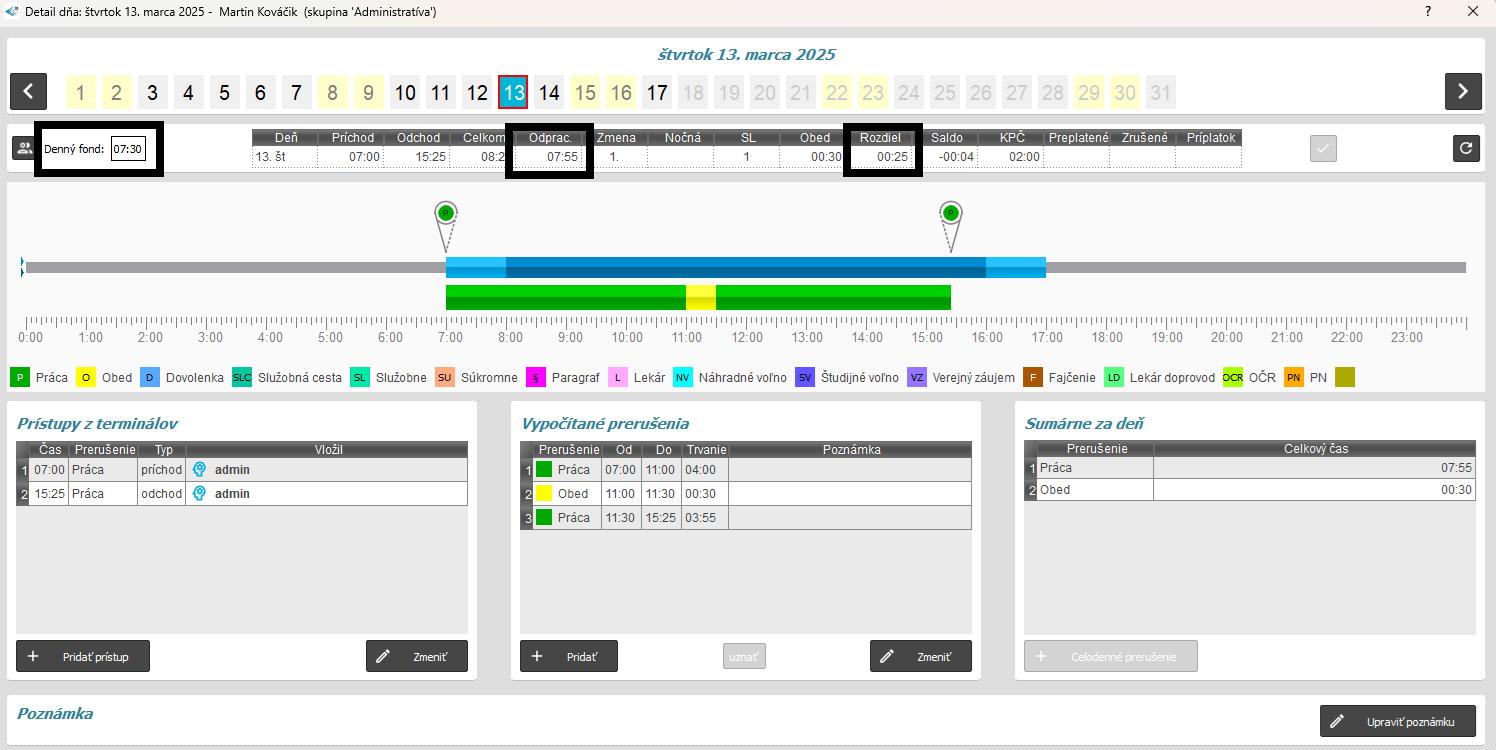Go to previous day with left arrow
Viewport: 1496px width, 750px height.
coord(28,92)
